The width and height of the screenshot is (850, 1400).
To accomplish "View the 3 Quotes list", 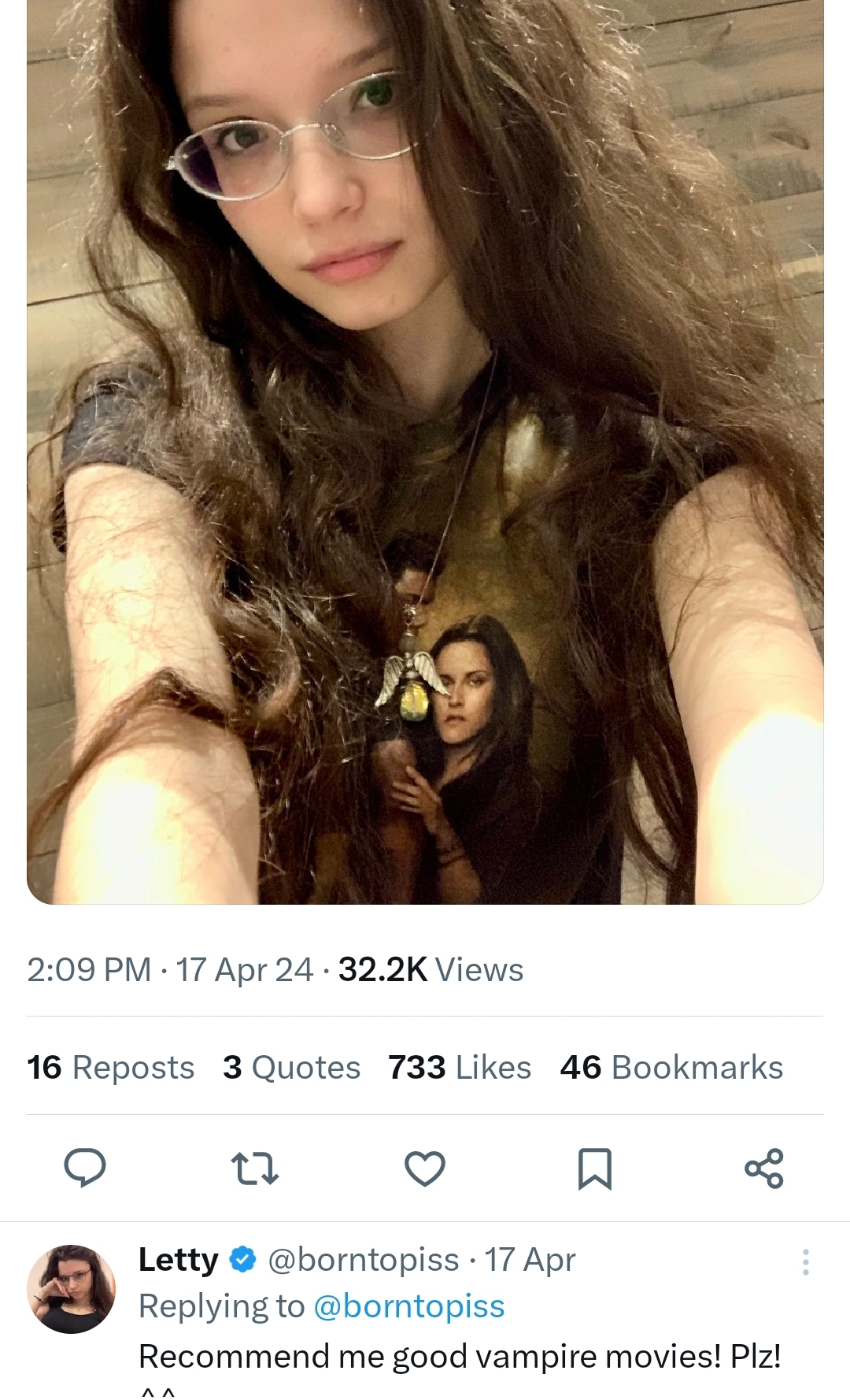I will coord(291,1068).
